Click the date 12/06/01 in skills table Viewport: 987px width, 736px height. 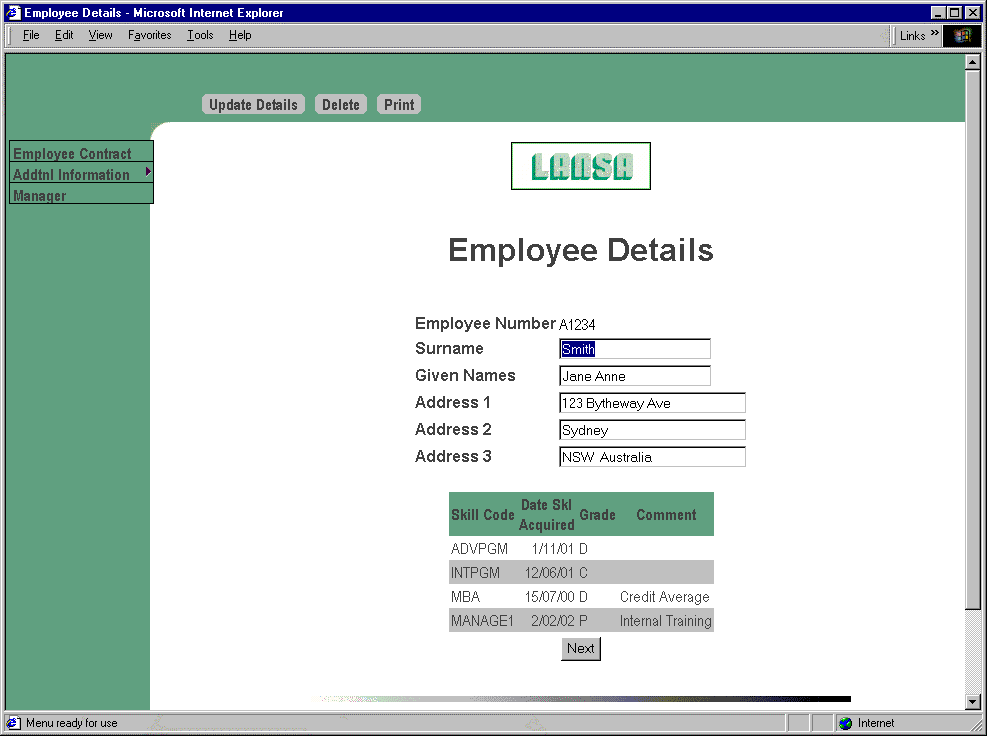[549, 573]
